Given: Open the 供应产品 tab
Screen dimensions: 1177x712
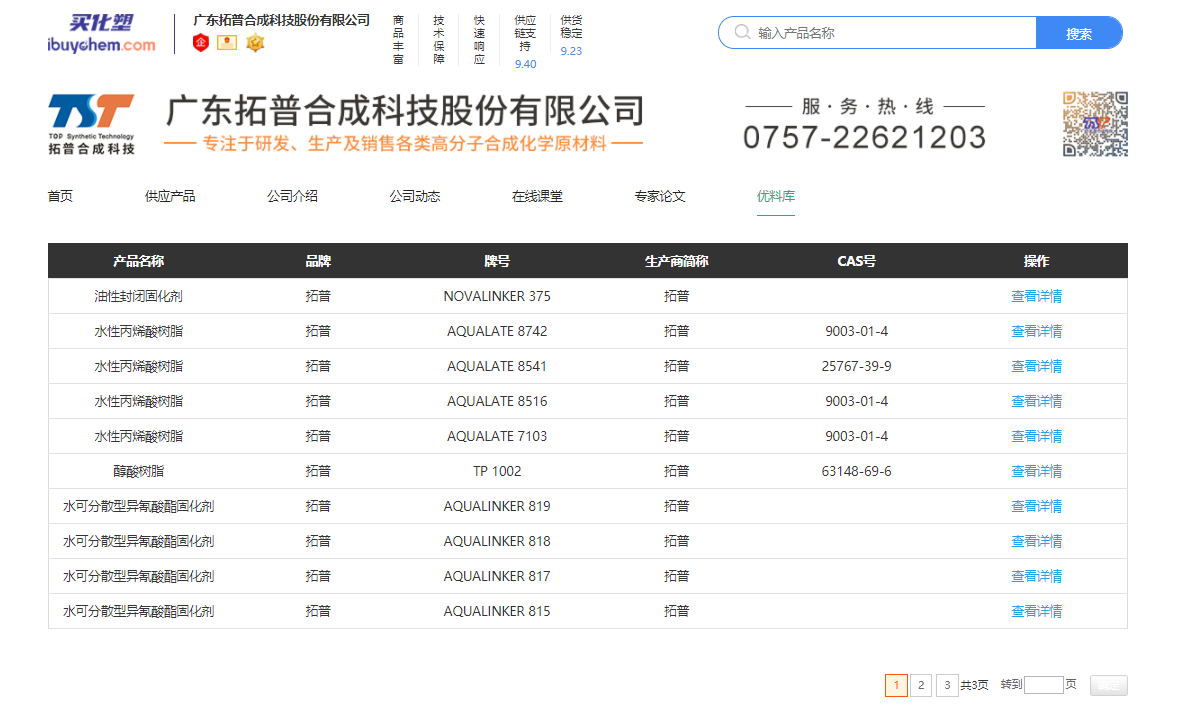Looking at the screenshot, I should [170, 197].
